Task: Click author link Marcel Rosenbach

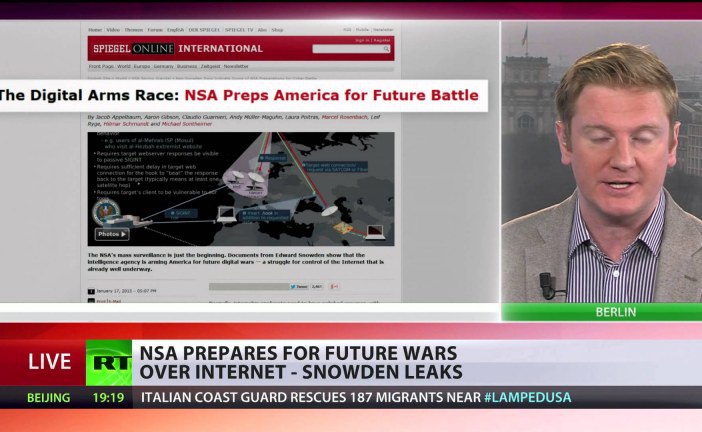Action: coord(344,117)
